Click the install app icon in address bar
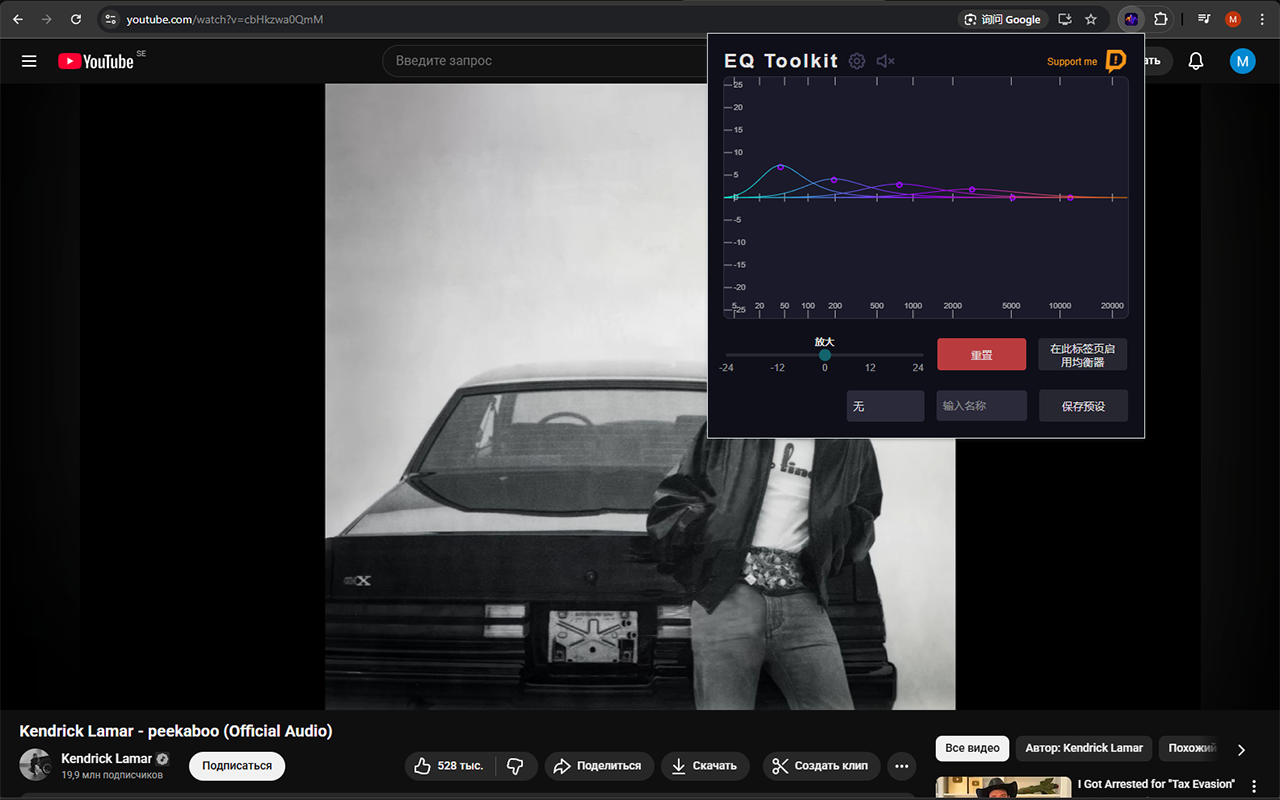This screenshot has height=800, width=1280. point(1065,19)
